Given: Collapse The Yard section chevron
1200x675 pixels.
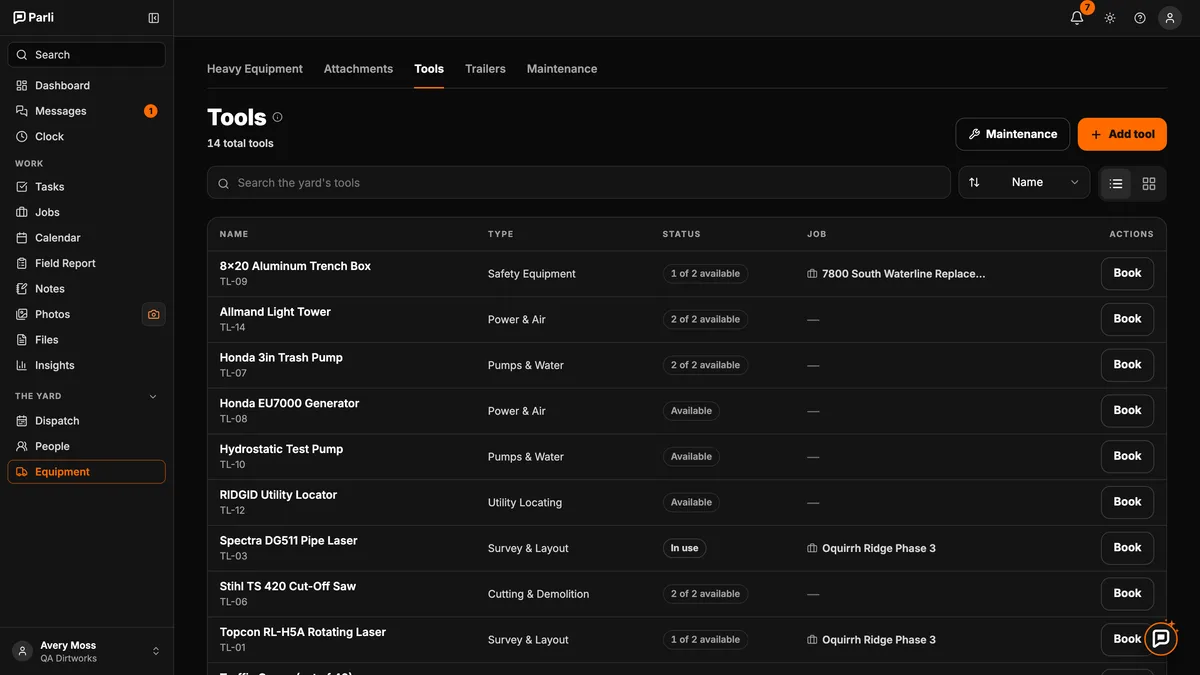Looking at the screenshot, I should (x=153, y=396).
